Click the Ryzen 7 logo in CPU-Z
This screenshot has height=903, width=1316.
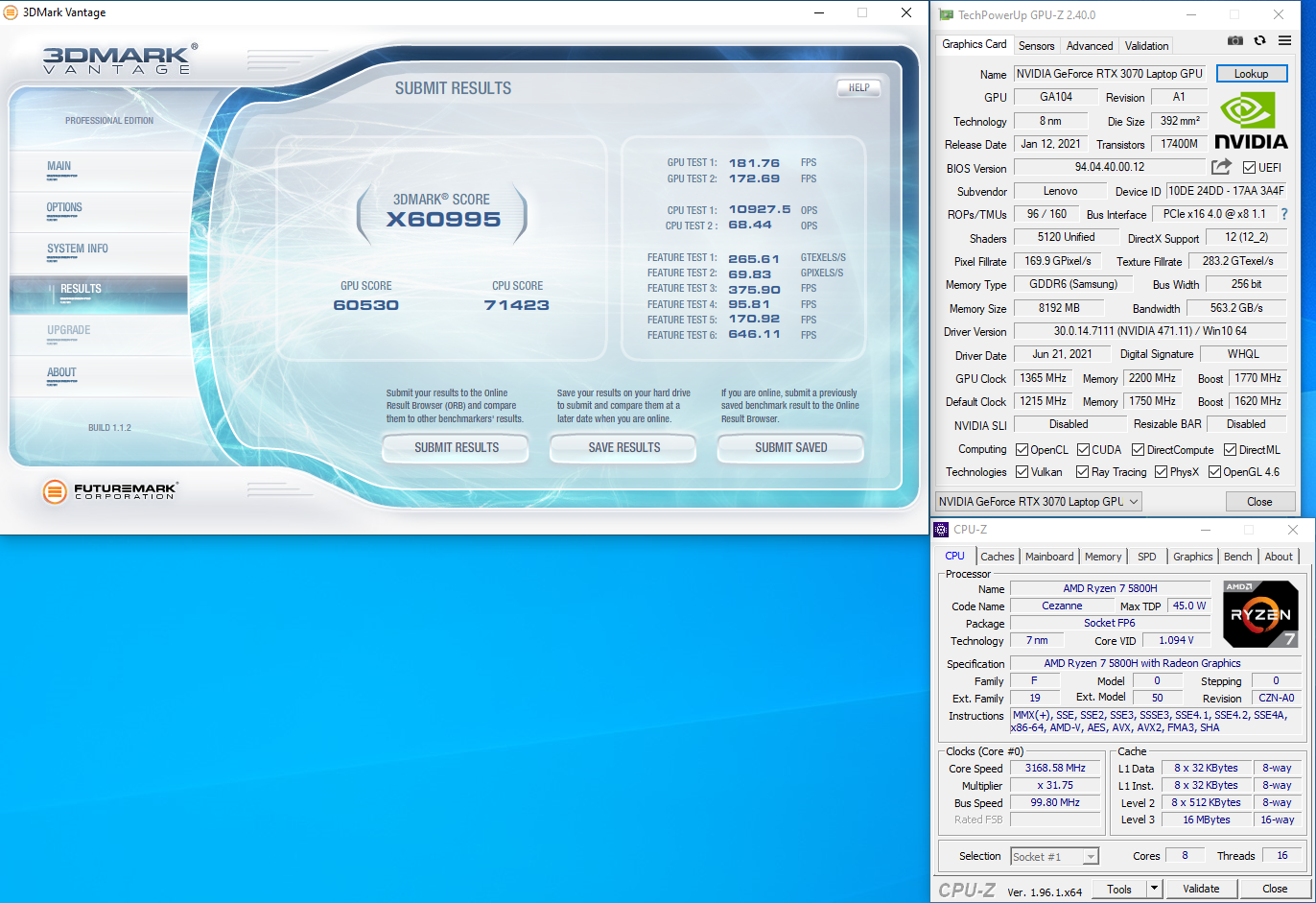[1260, 613]
